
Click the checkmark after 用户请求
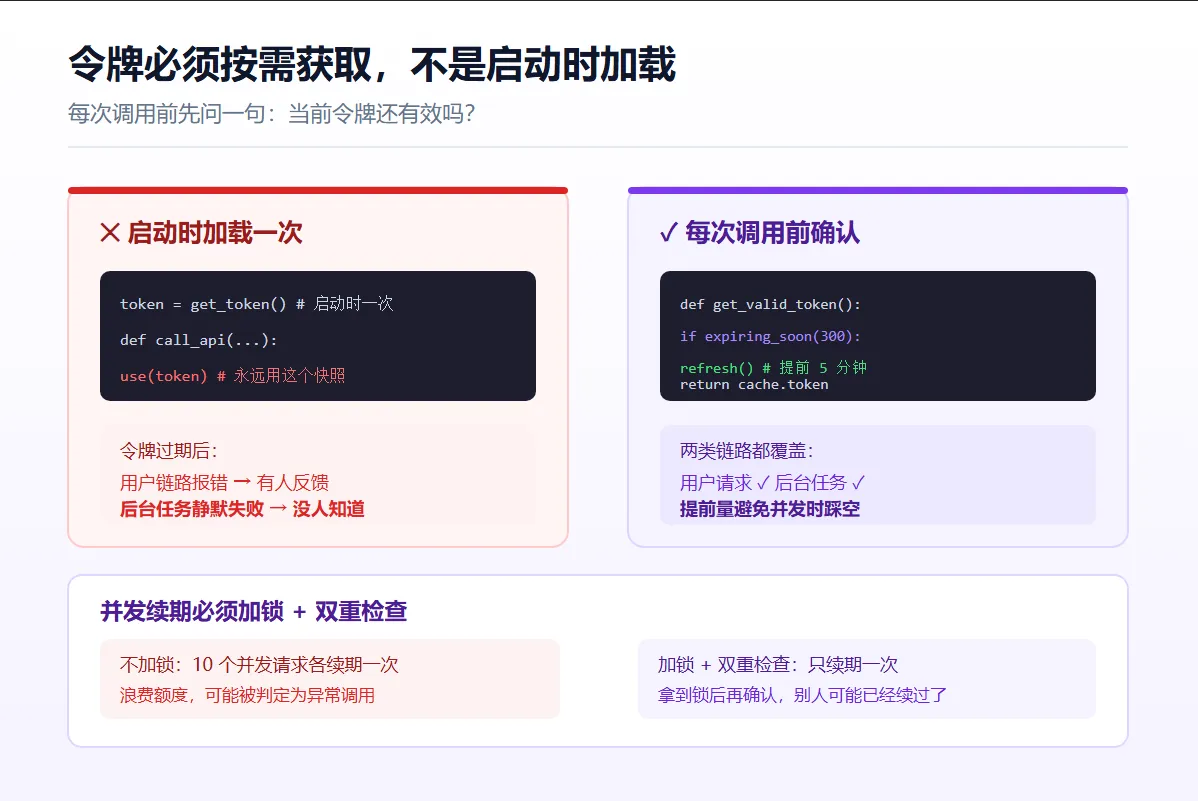763,483
